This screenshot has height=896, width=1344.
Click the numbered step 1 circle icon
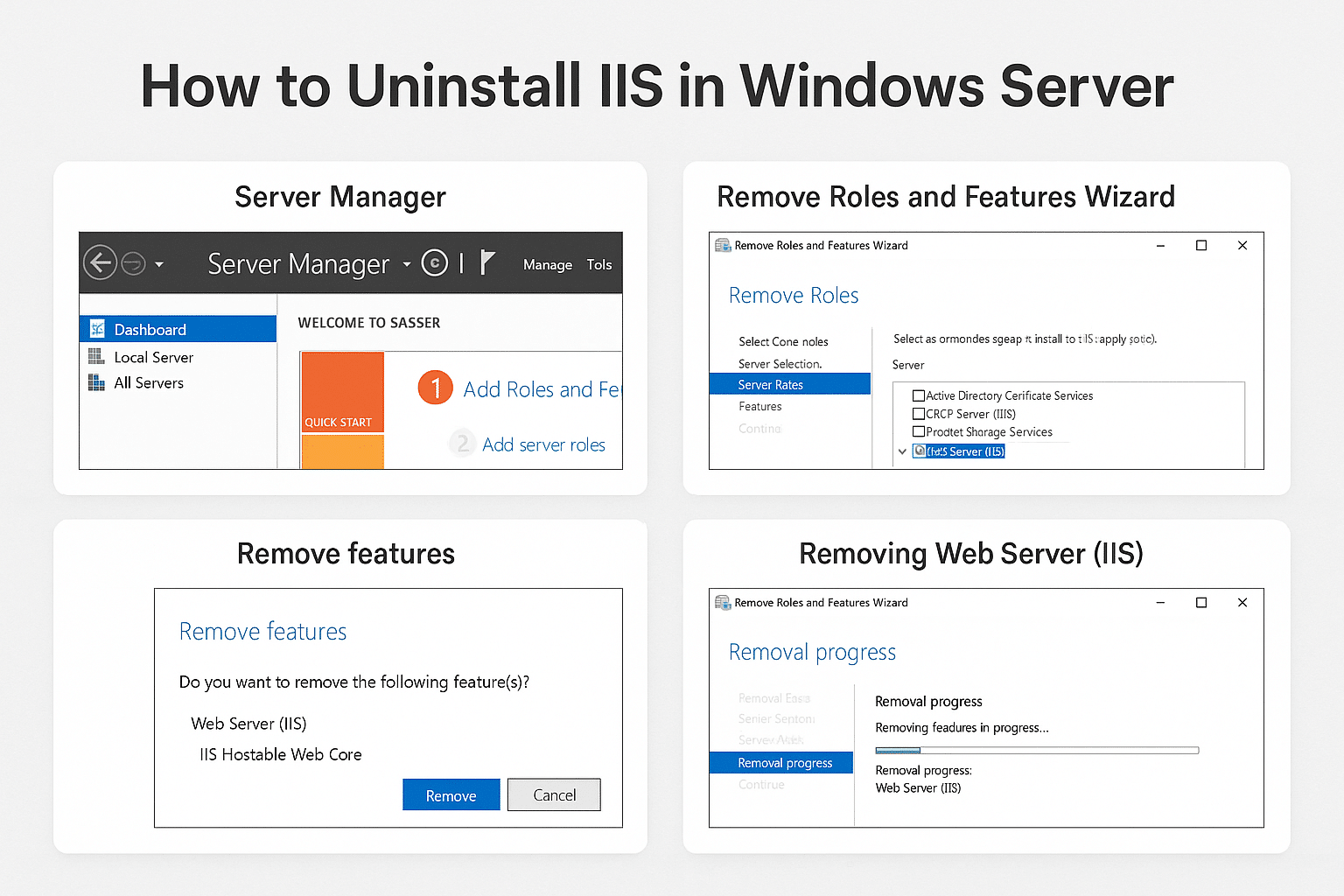435,388
